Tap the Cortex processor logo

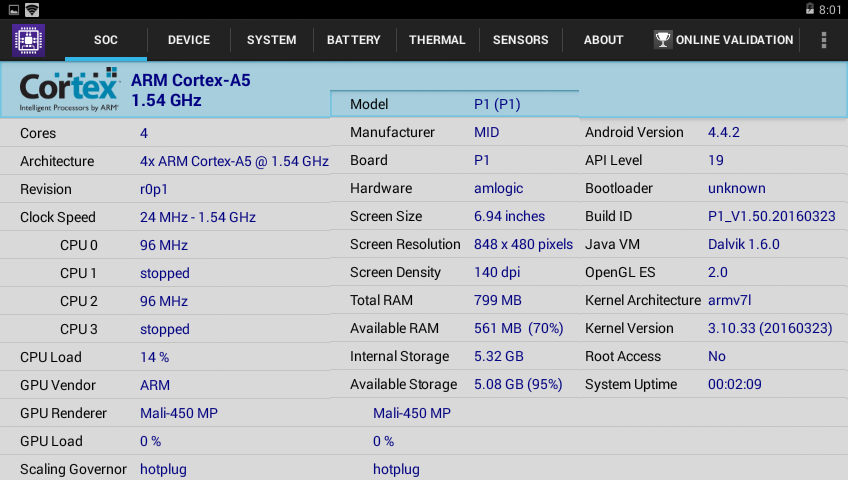coord(69,90)
